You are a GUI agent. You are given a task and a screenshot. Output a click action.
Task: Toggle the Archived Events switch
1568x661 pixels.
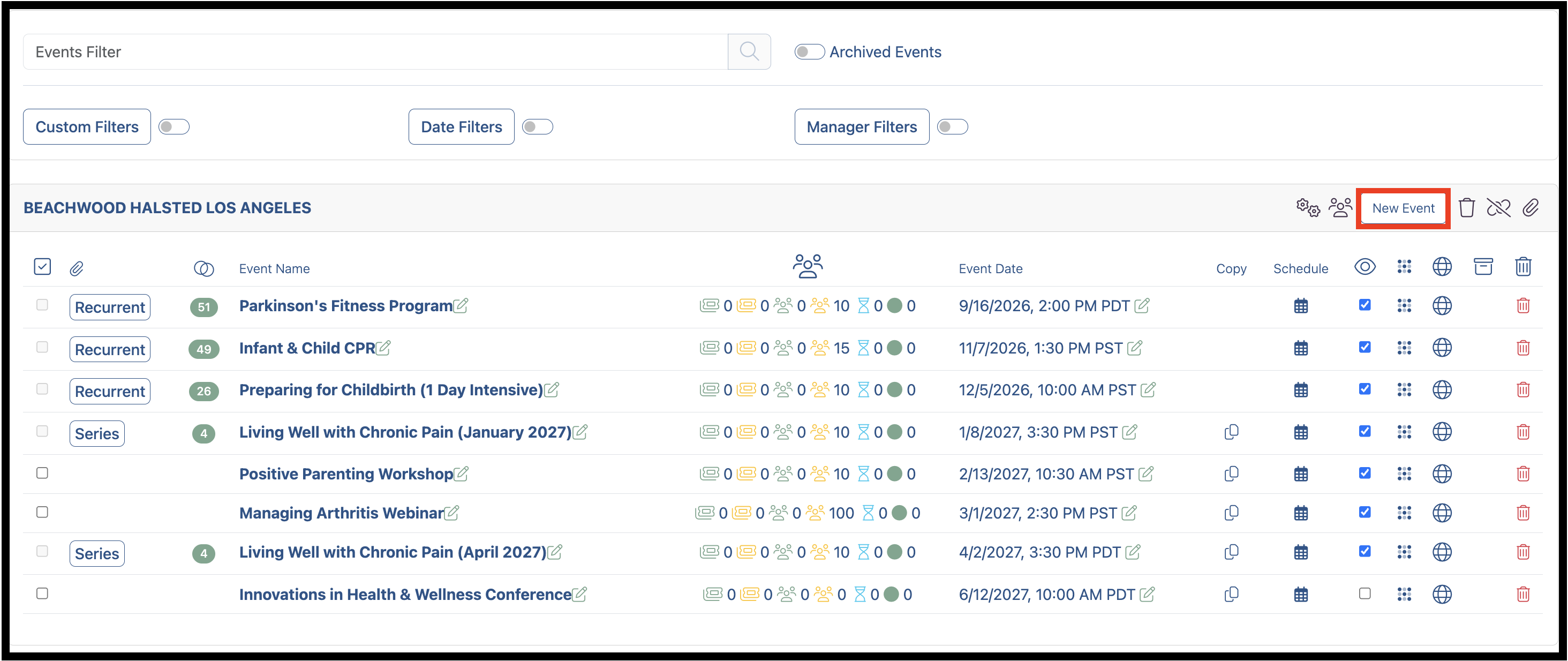coord(809,52)
